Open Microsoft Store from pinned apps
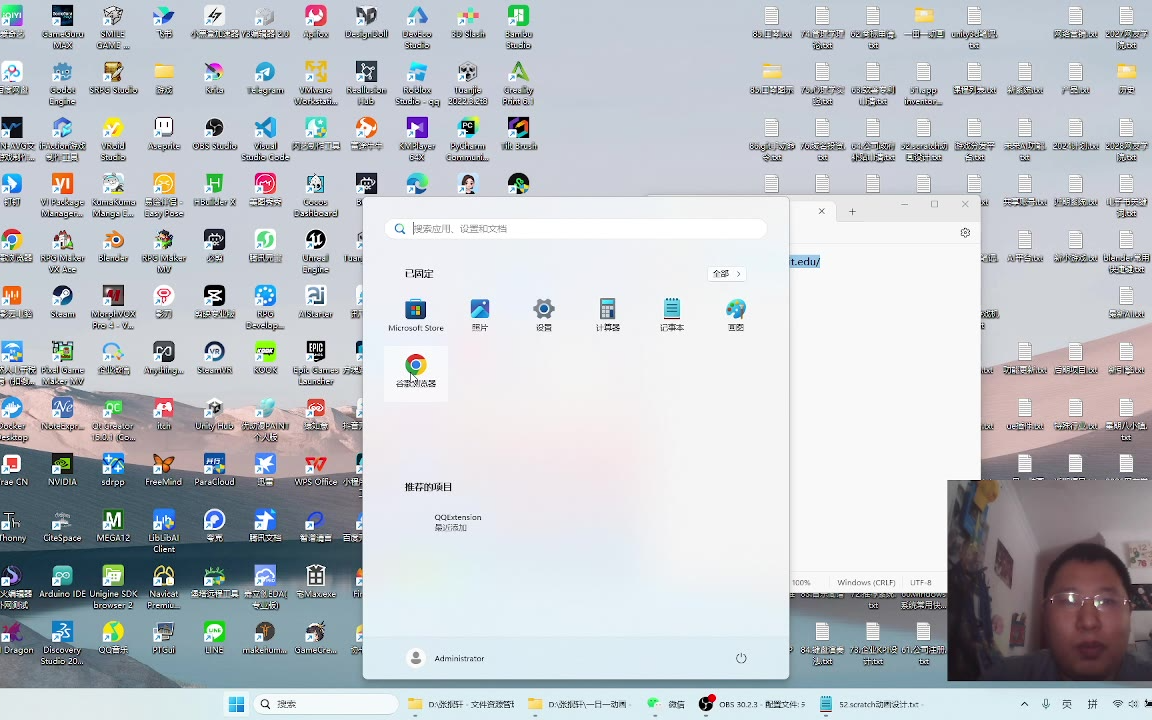The image size is (1152, 720). [x=415, y=315]
